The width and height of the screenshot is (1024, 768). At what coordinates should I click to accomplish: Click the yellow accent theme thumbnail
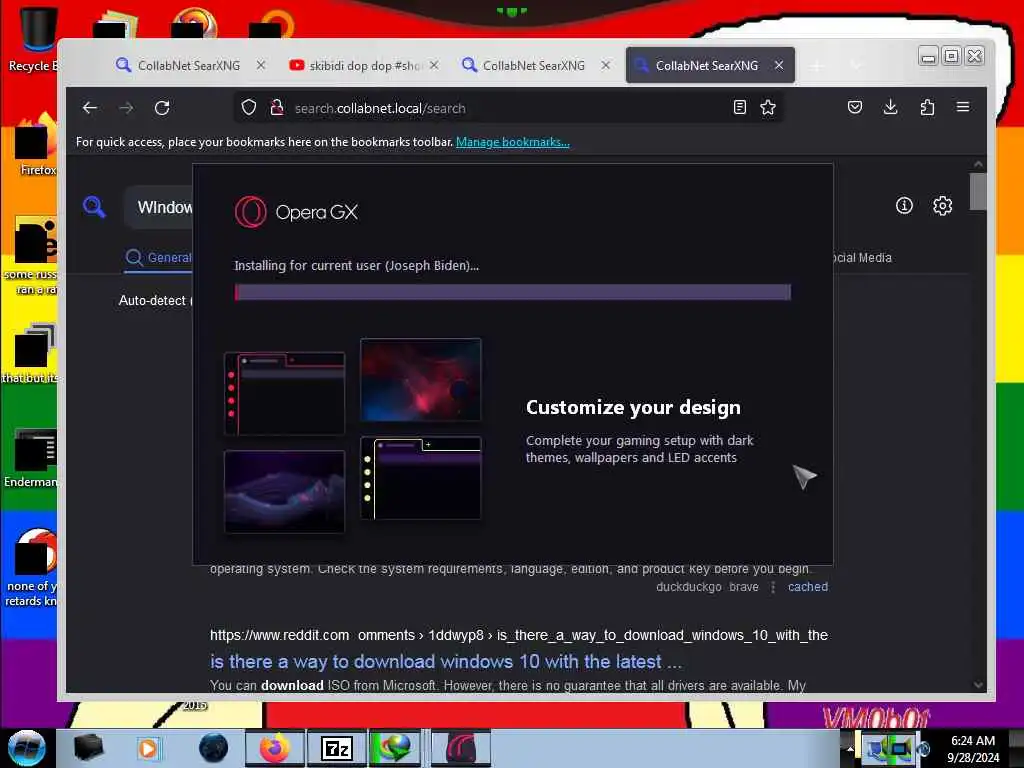[x=421, y=478]
